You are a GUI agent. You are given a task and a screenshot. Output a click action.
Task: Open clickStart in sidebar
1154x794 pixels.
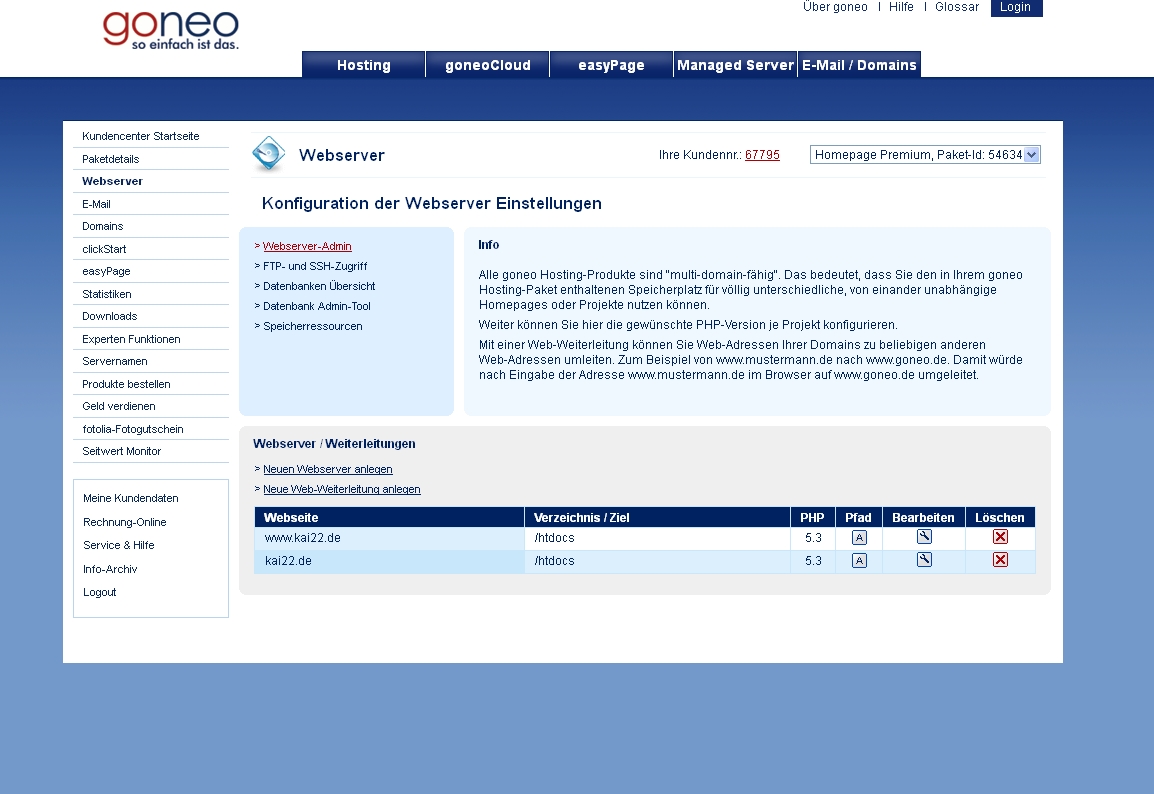tap(104, 249)
